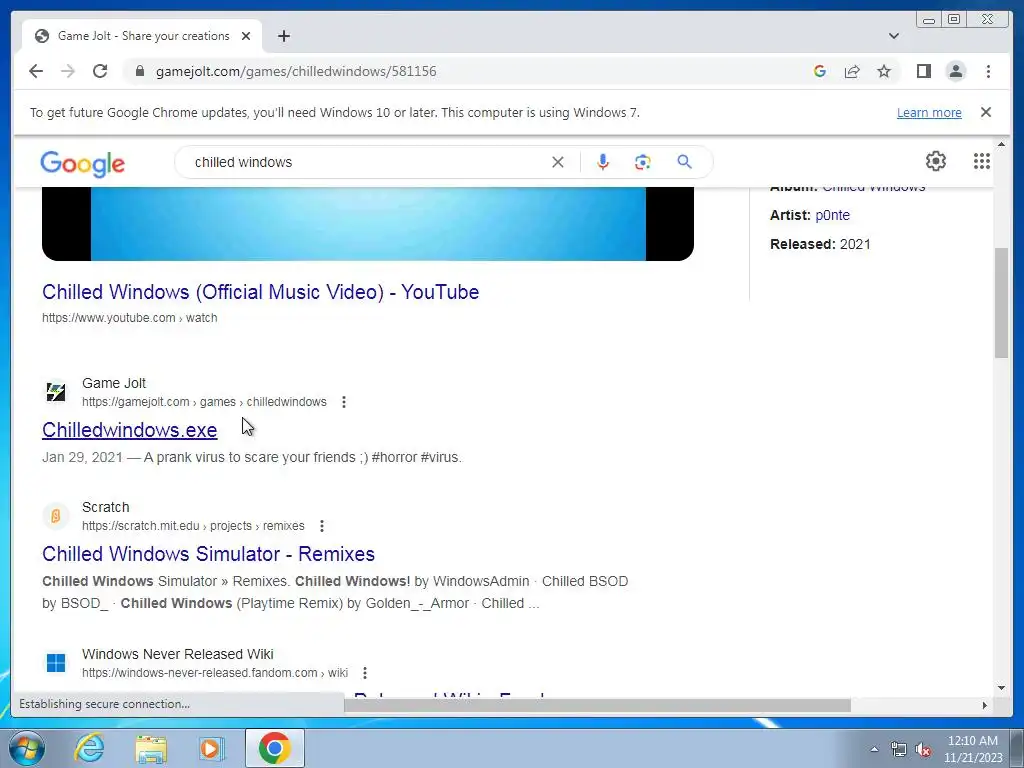Open the Chilledwindows.exe result link
This screenshot has height=768, width=1024.
click(129, 430)
